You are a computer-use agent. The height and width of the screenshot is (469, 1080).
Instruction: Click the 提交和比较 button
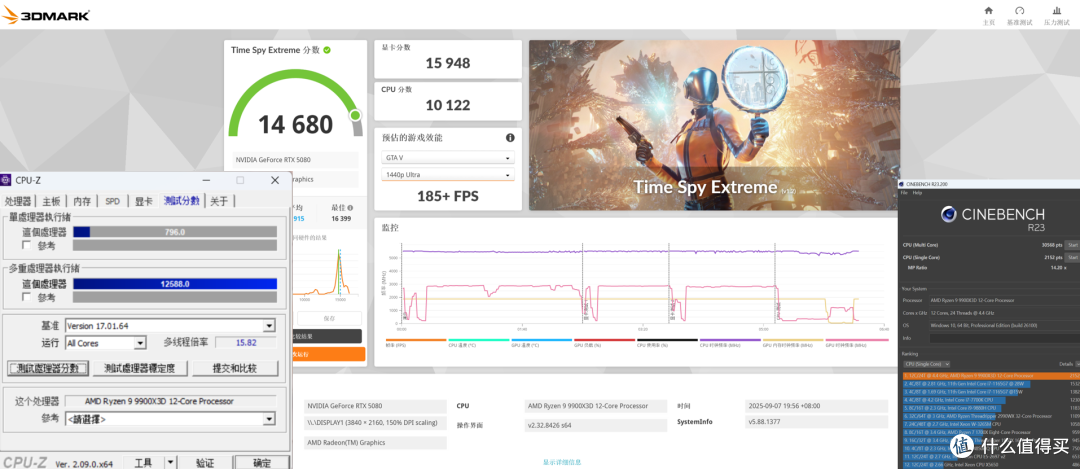tap(235, 368)
